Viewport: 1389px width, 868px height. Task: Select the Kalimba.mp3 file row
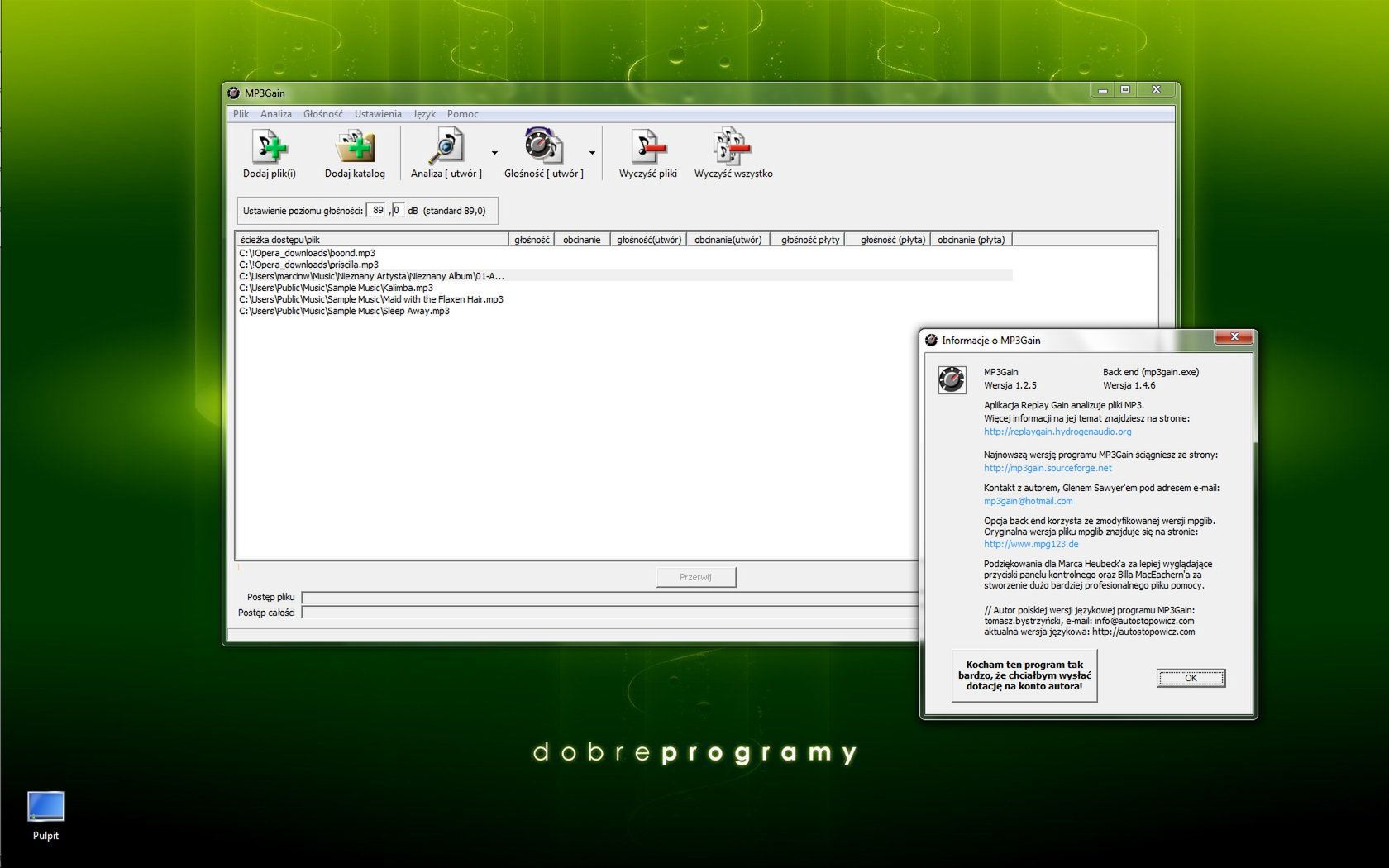pyautogui.click(x=336, y=288)
